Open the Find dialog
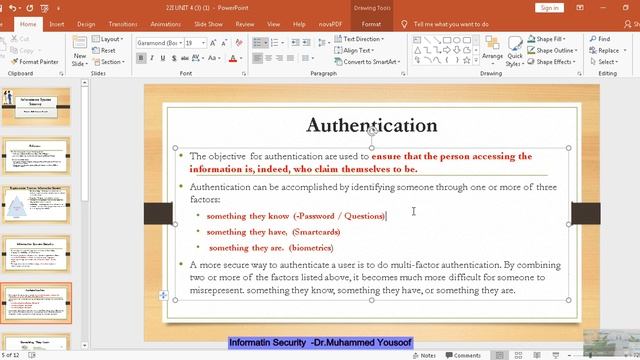The width and height of the screenshot is (640, 360). 600,39
